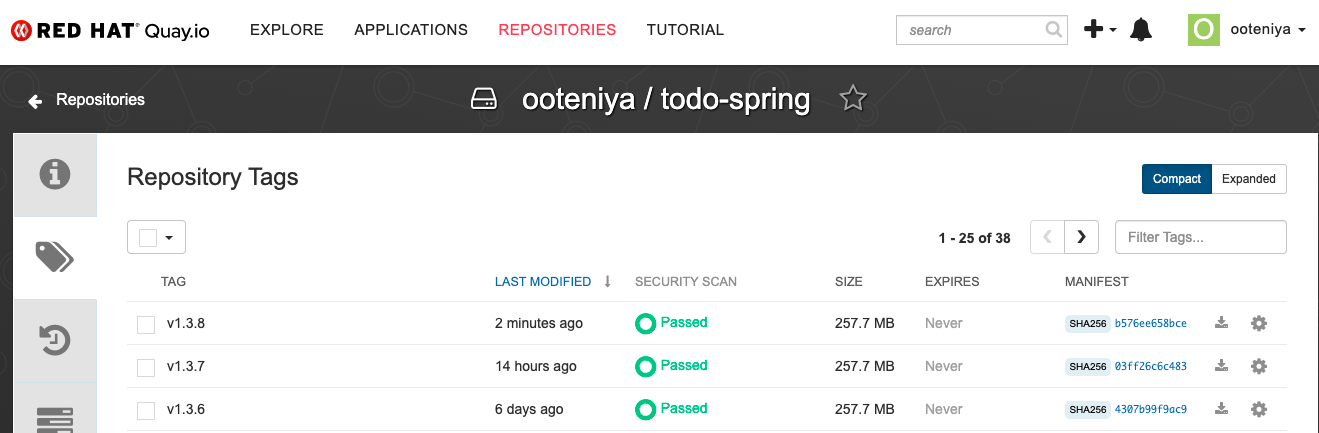Fetch the v1.3.7 tag via download icon
The image size is (1319, 433).
click(x=1221, y=366)
